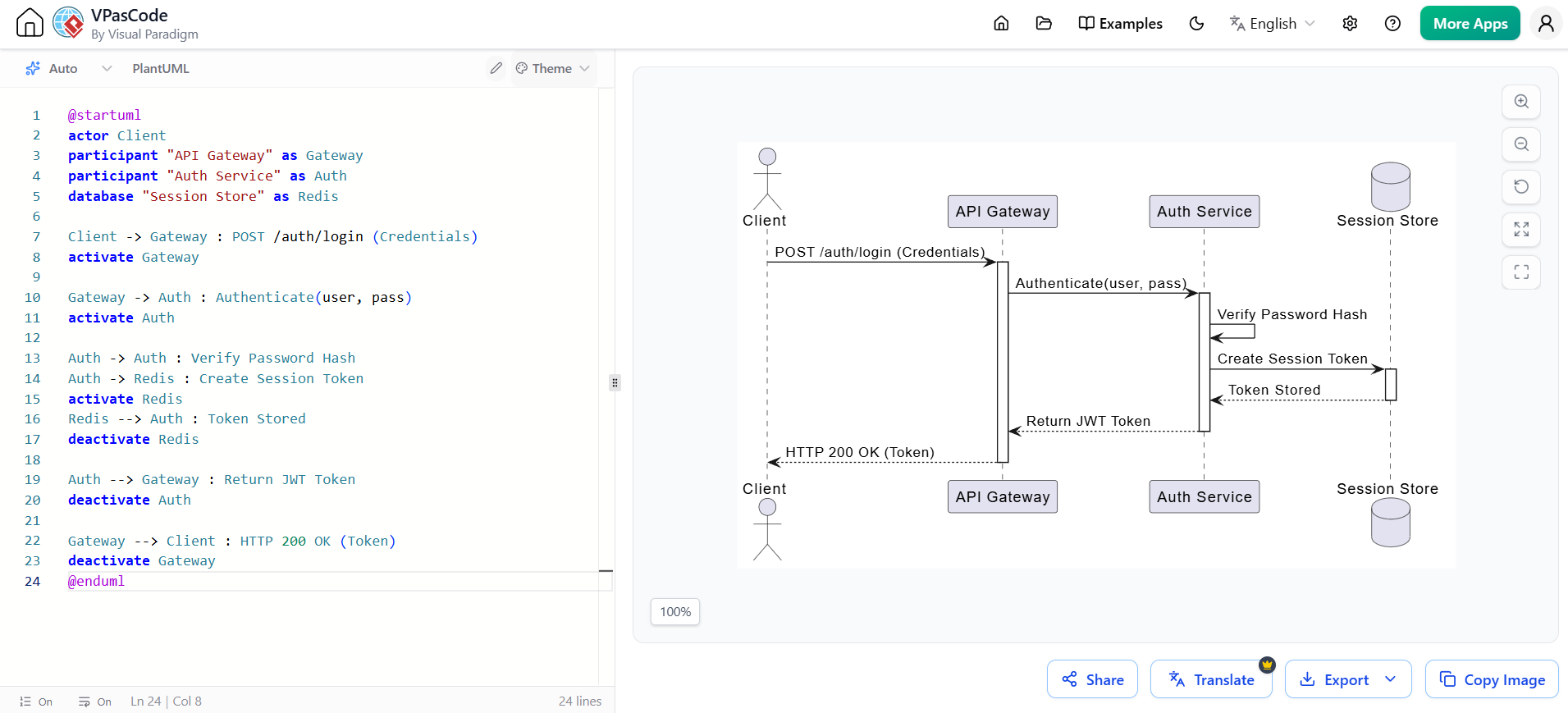Click the API Gateway box atop the diagram
The image size is (1568, 713).
[1002, 212]
